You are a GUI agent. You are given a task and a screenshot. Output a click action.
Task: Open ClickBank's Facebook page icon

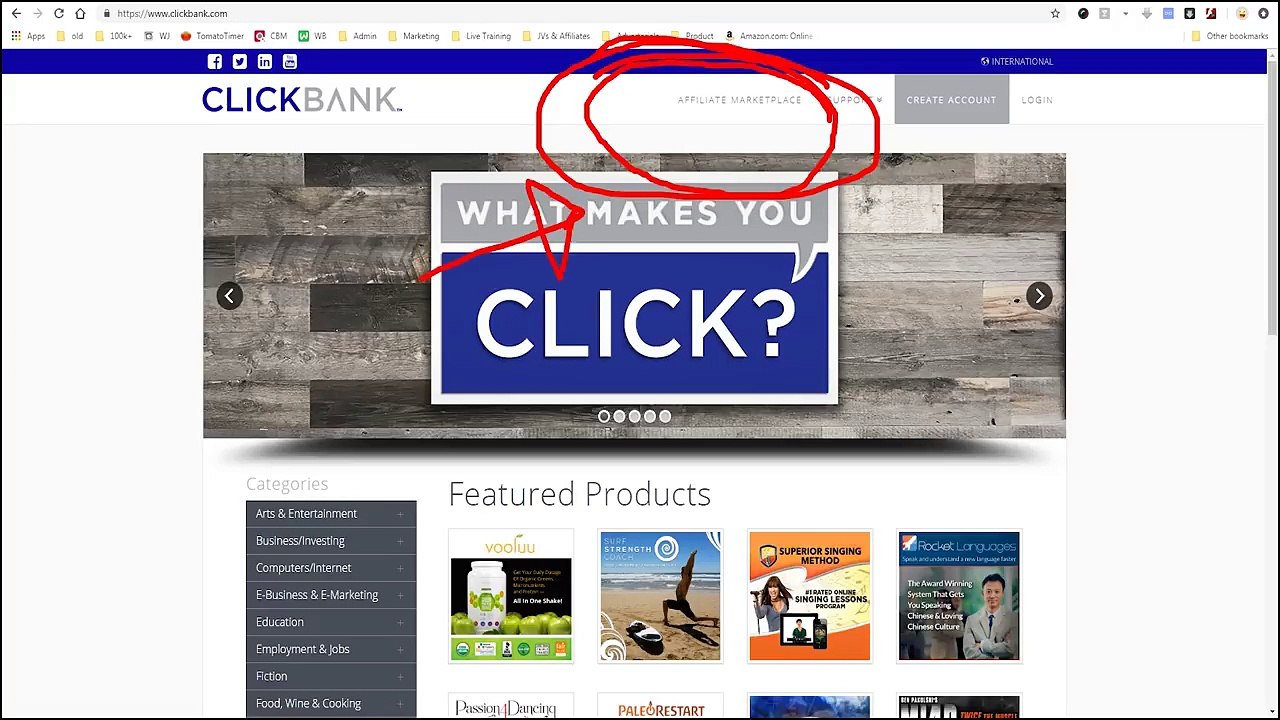coord(214,61)
